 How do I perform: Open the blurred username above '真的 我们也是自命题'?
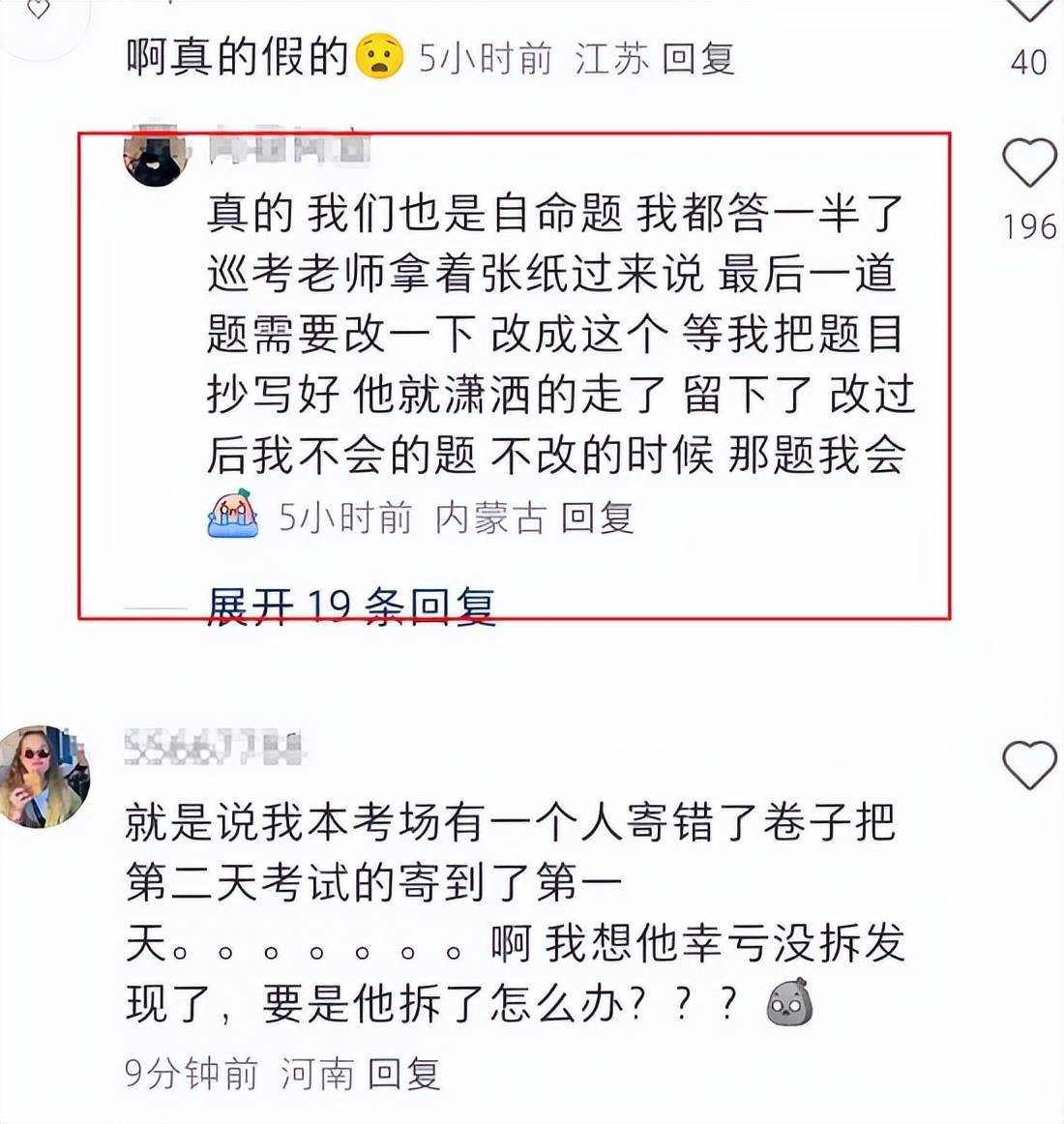tap(289, 145)
